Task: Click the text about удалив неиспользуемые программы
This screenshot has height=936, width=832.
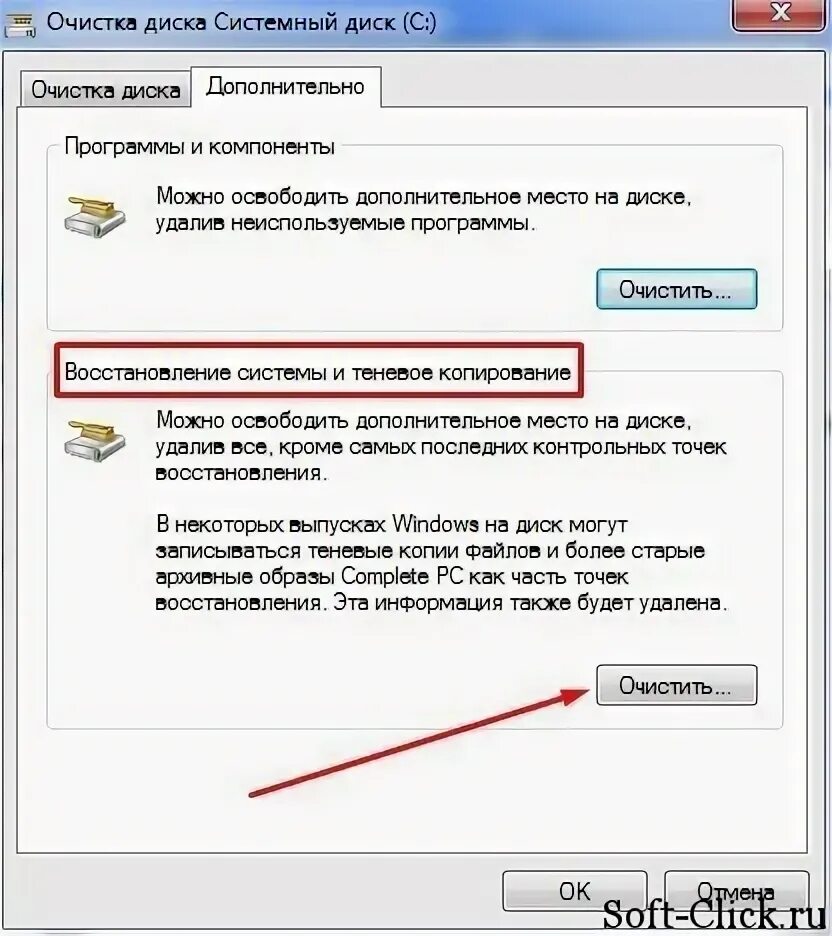Action: coord(346,223)
